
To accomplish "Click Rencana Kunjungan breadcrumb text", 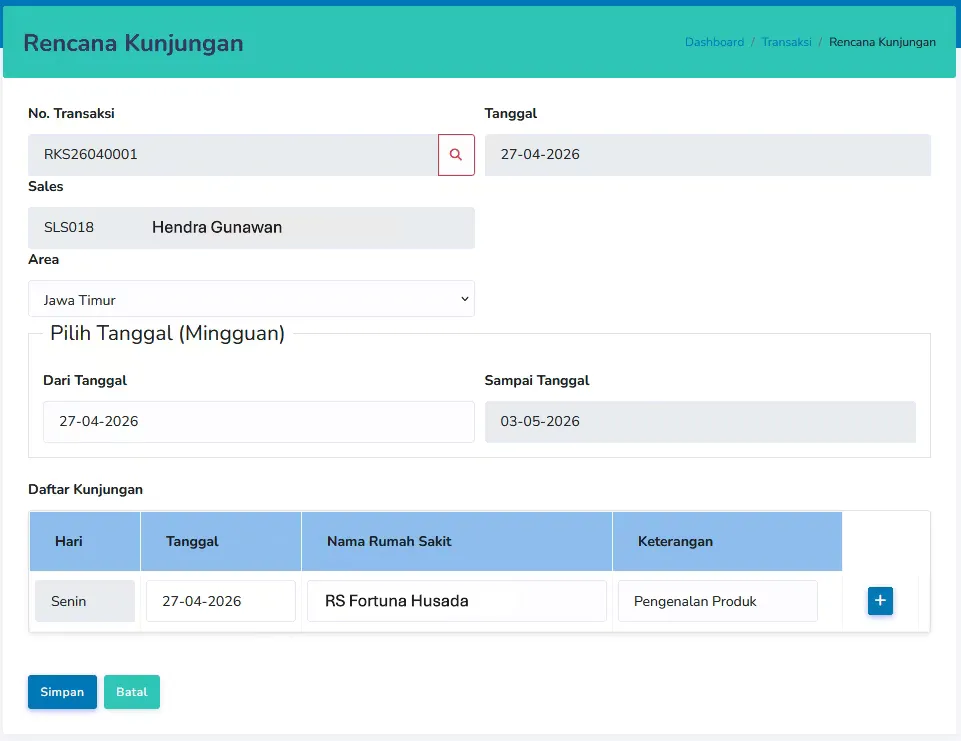I will (x=882, y=42).
